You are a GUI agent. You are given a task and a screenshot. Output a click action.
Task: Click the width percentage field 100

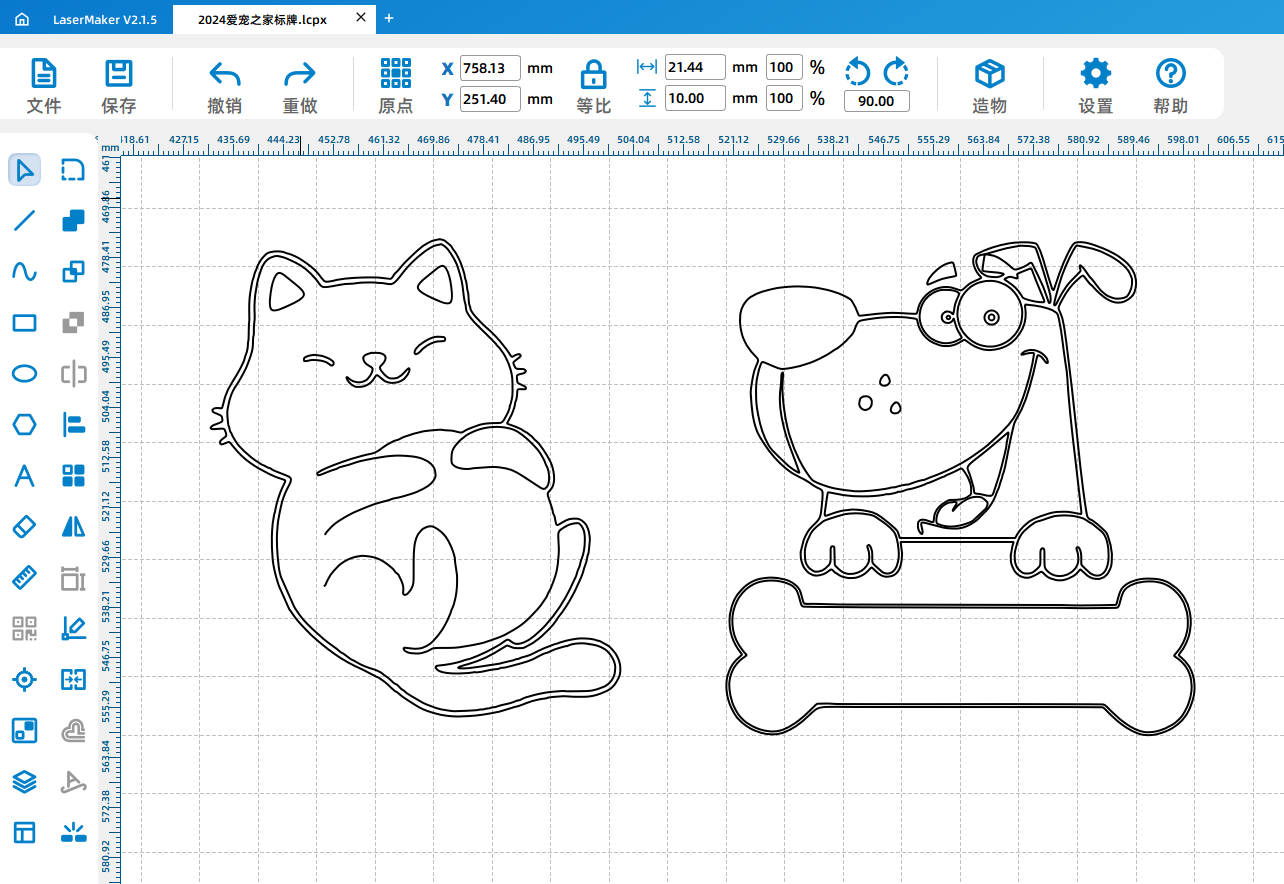coord(784,67)
